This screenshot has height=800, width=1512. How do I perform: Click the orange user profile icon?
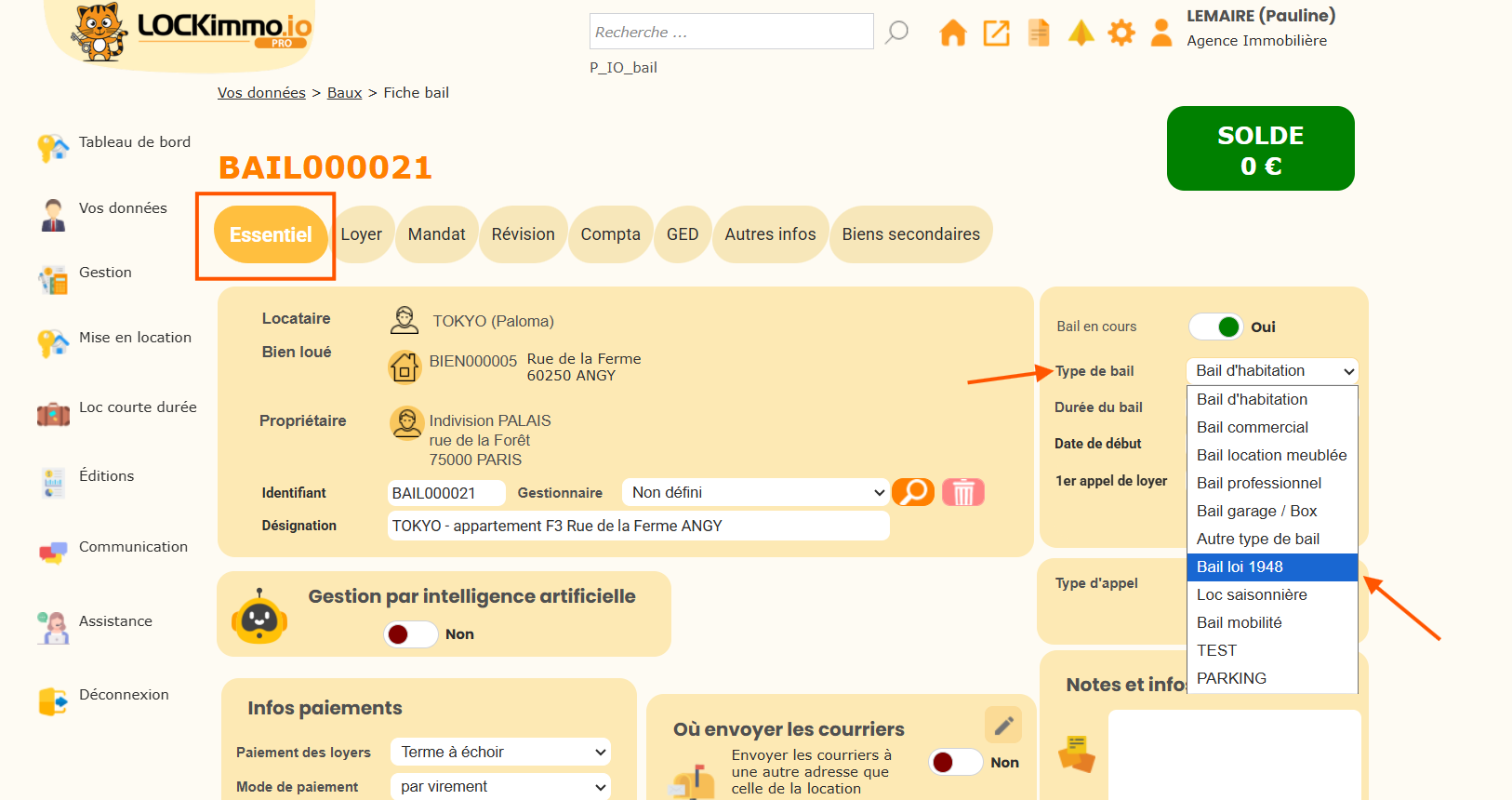pyautogui.click(x=1161, y=33)
